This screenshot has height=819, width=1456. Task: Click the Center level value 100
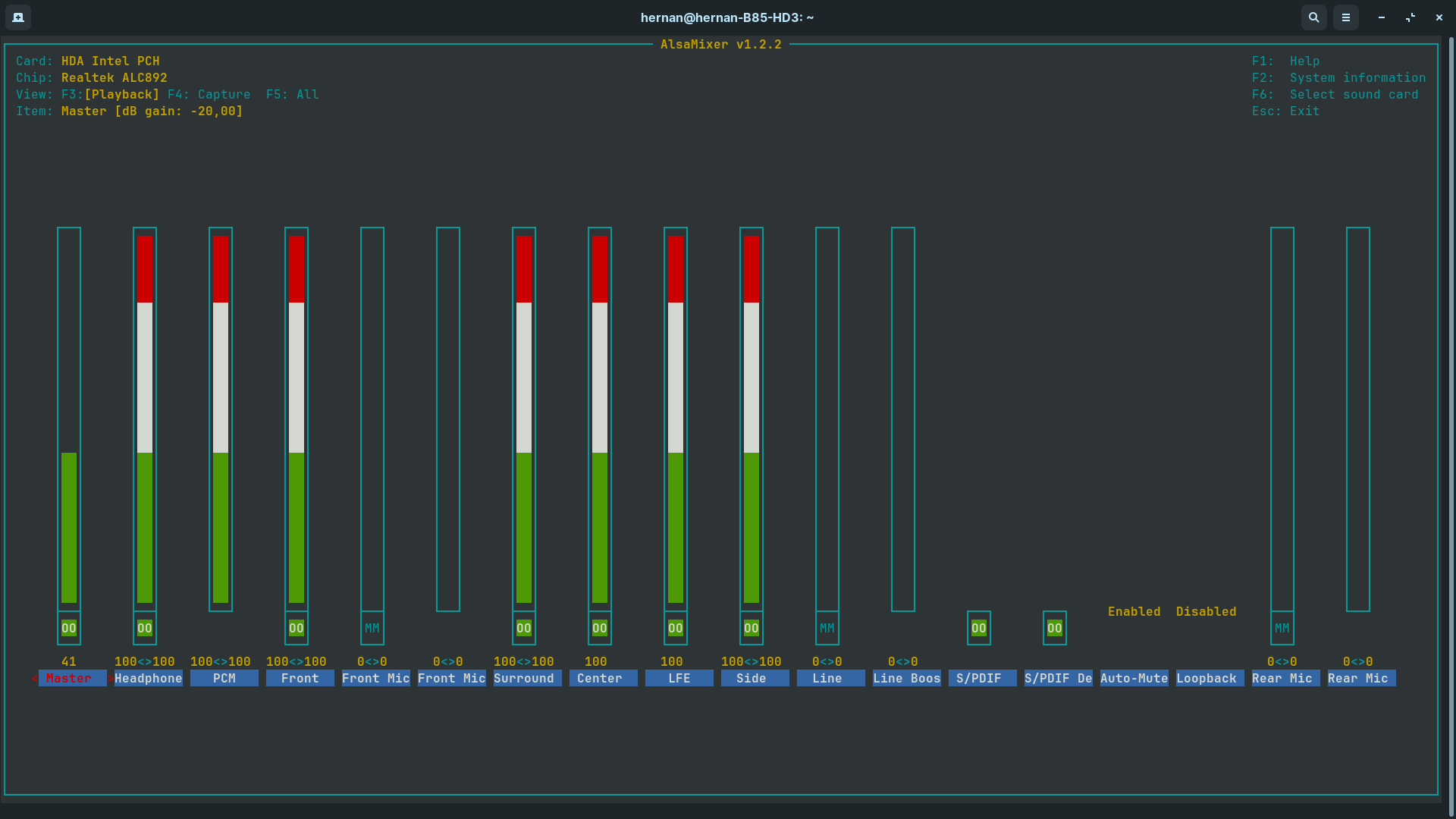596,661
